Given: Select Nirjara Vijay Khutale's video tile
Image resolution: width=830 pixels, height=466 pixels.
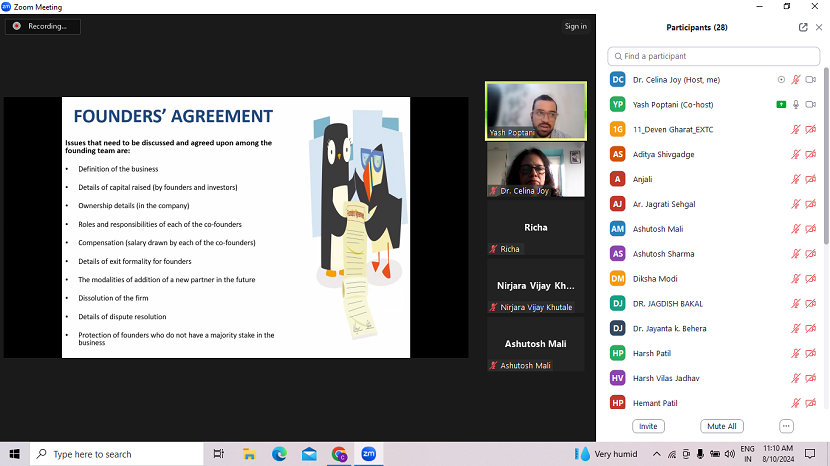Looking at the screenshot, I should (x=536, y=286).
